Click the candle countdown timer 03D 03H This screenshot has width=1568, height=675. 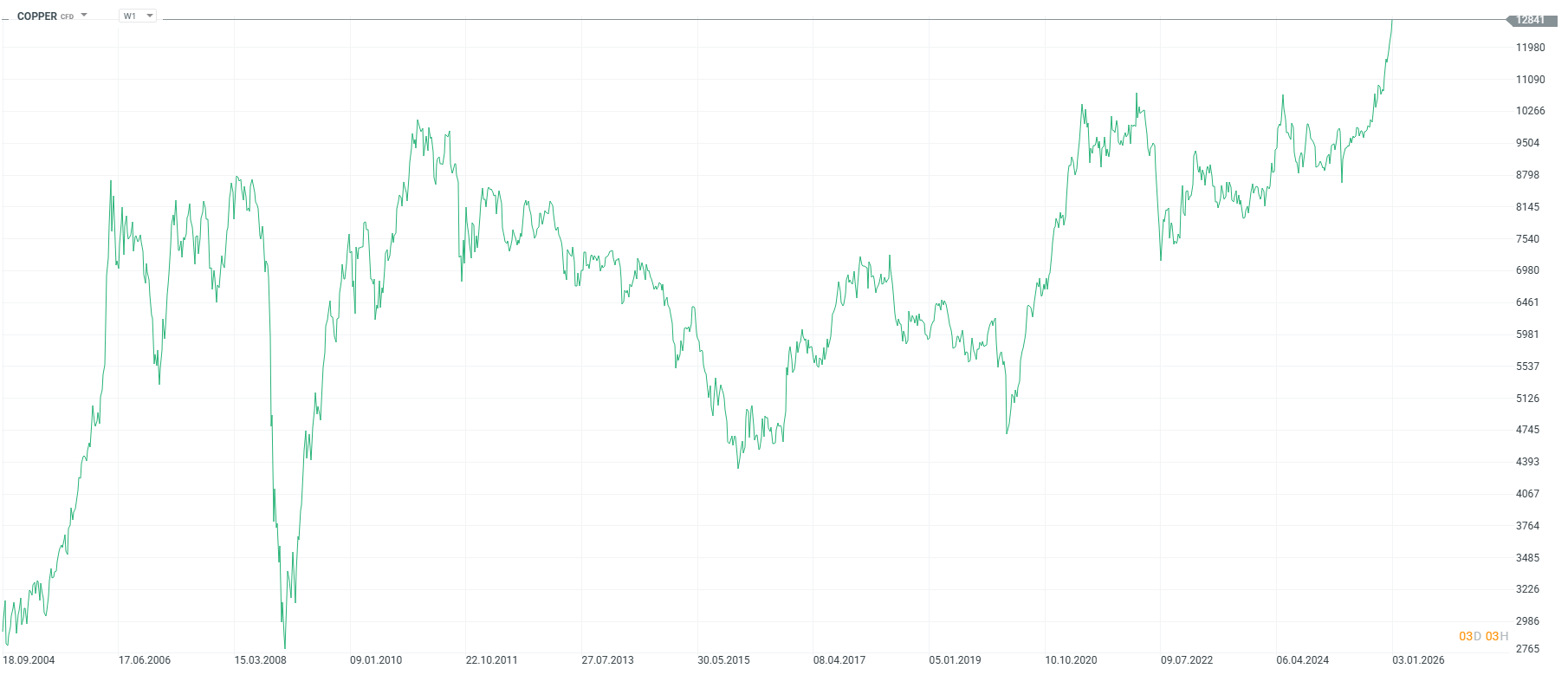(1483, 636)
